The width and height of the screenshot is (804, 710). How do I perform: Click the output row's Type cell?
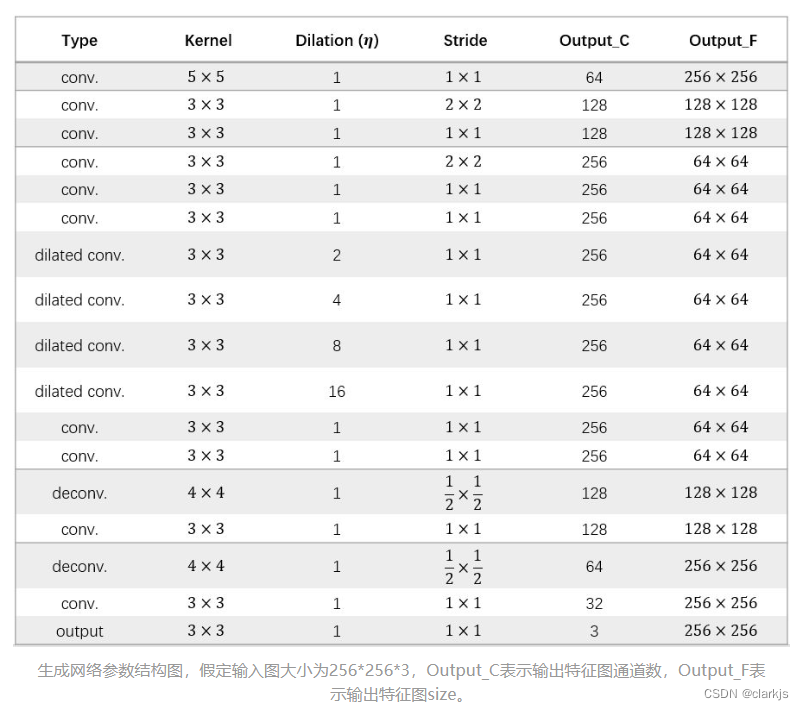point(79,631)
